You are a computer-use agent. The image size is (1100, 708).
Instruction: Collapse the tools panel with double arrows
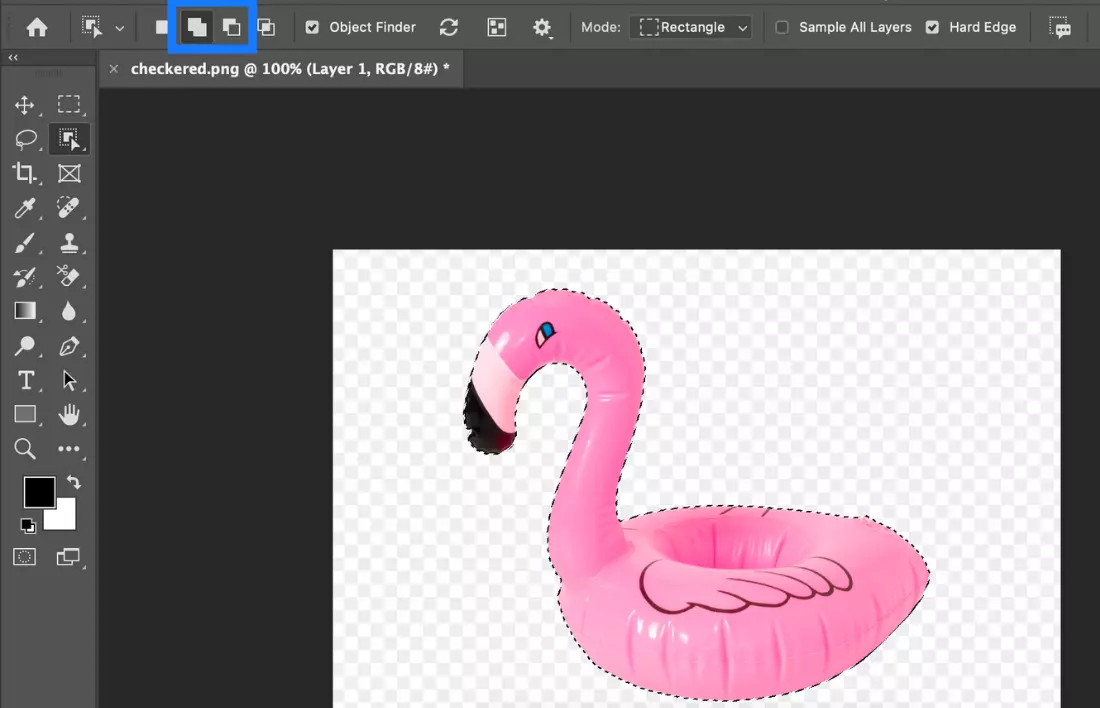[x=13, y=58]
